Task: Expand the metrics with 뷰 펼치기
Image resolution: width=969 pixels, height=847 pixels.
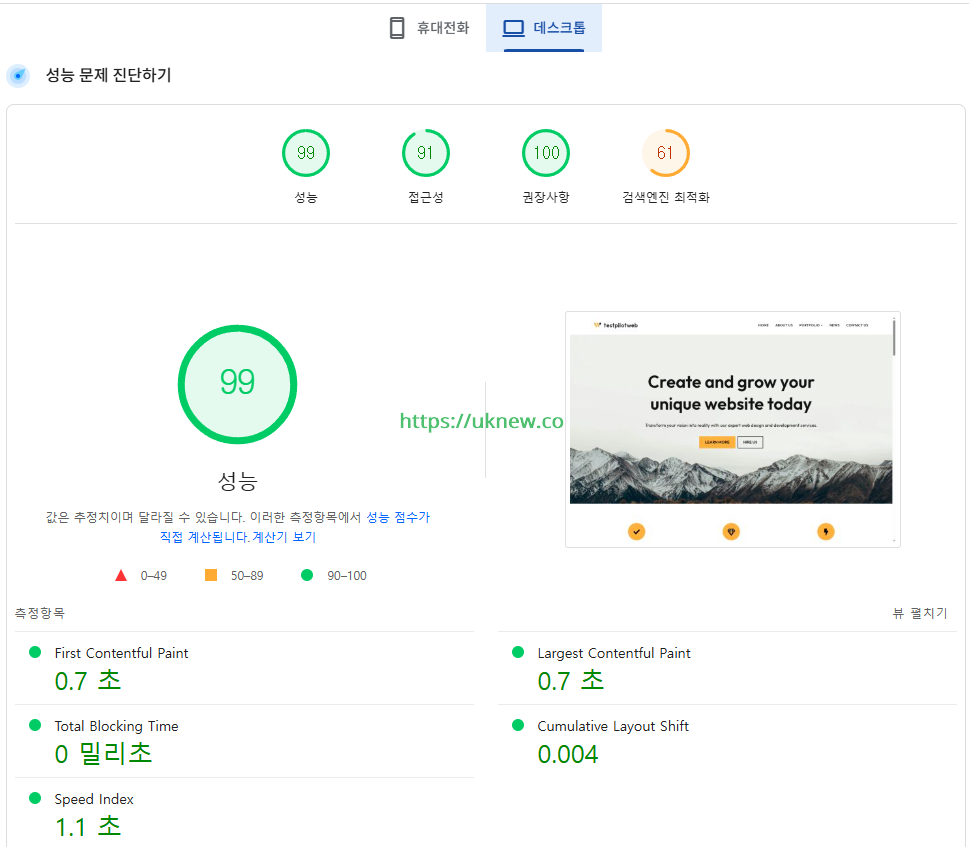Action: 919,613
